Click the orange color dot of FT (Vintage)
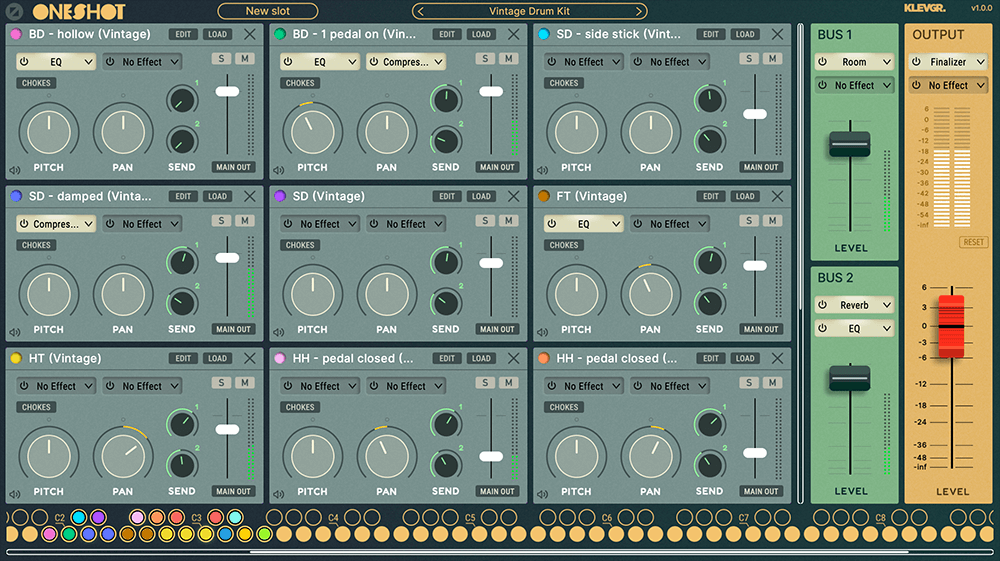Image resolution: width=1000 pixels, height=561 pixels. [x=544, y=196]
